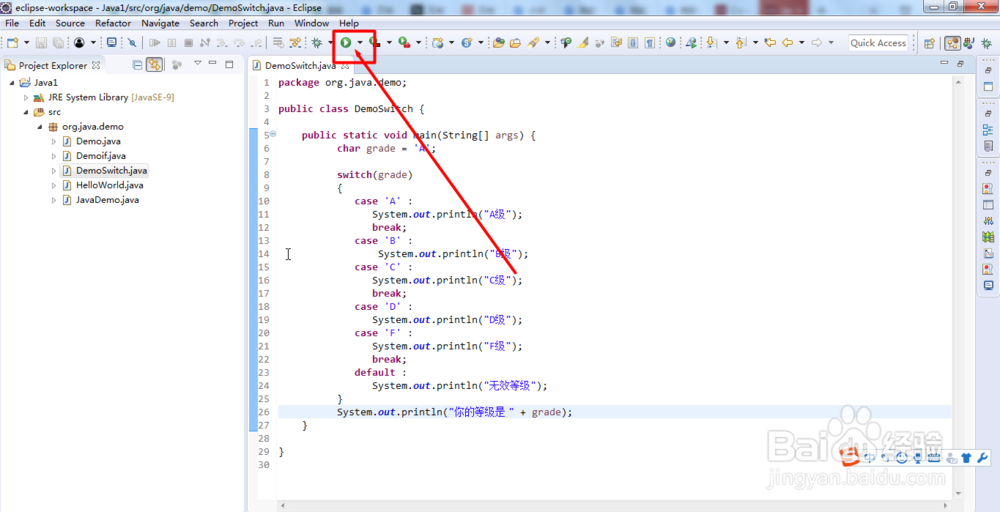Click the Drop to Frame icon

click(277, 43)
